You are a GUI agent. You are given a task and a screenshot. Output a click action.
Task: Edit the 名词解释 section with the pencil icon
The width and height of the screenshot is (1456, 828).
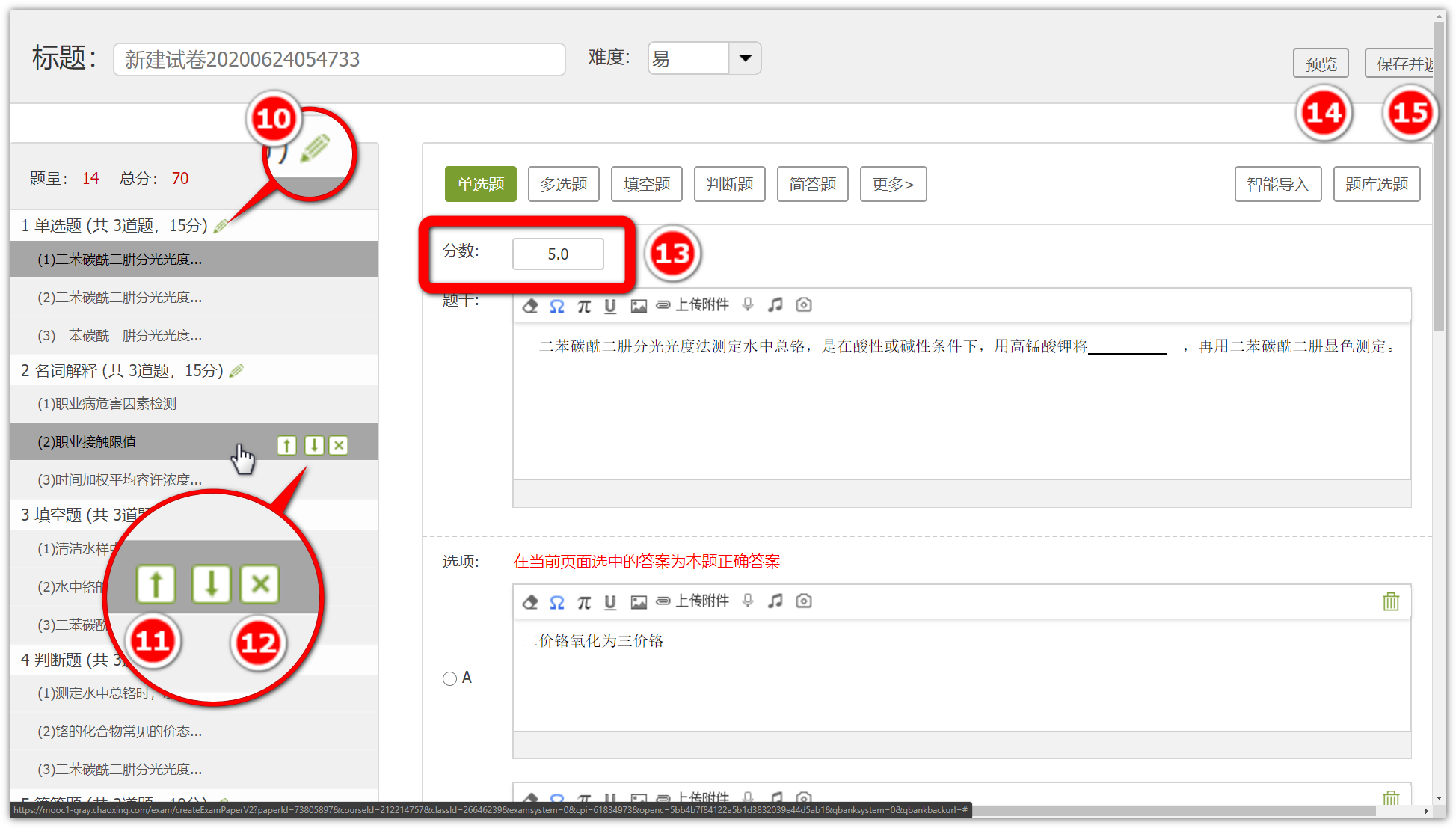click(237, 371)
